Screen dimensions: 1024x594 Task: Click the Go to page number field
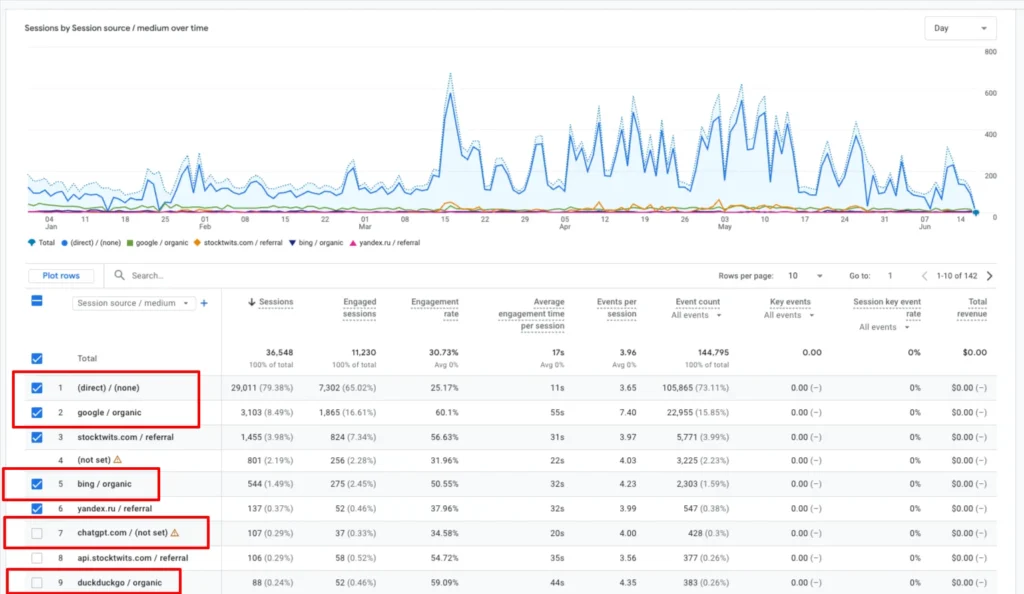click(893, 275)
